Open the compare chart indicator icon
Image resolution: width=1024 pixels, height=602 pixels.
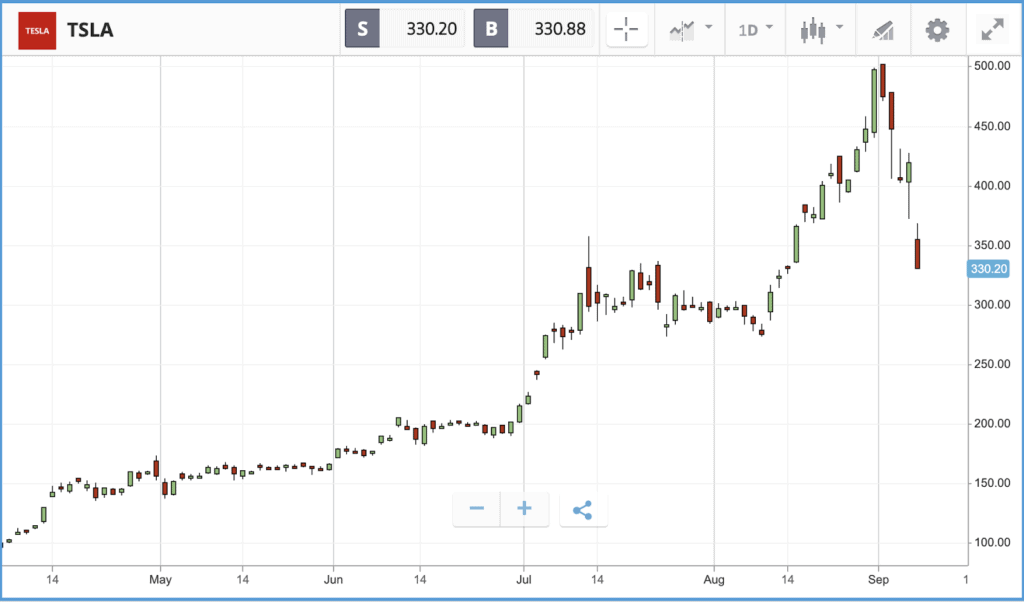682,30
